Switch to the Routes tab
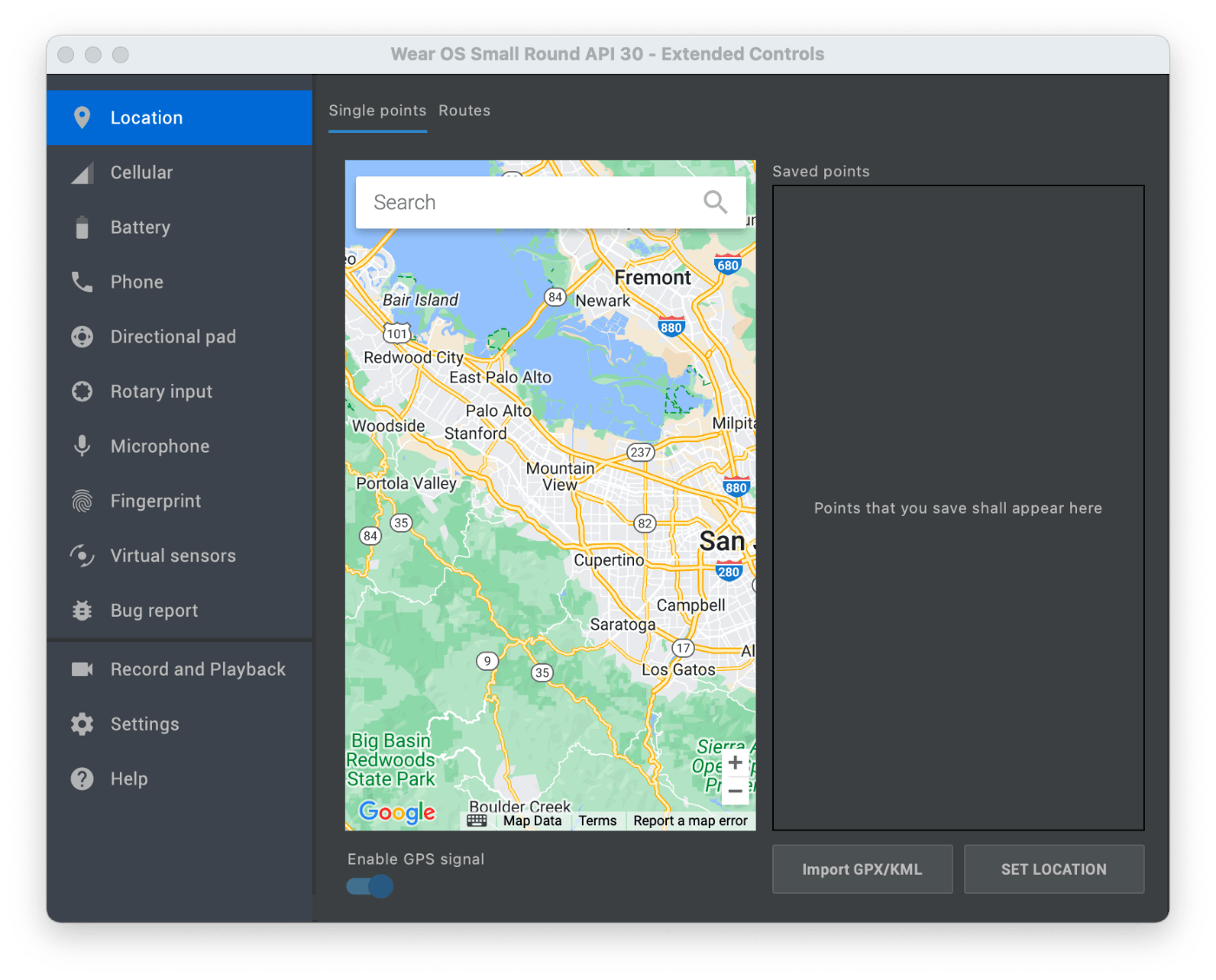This screenshot has width=1216, height=980. click(x=465, y=110)
